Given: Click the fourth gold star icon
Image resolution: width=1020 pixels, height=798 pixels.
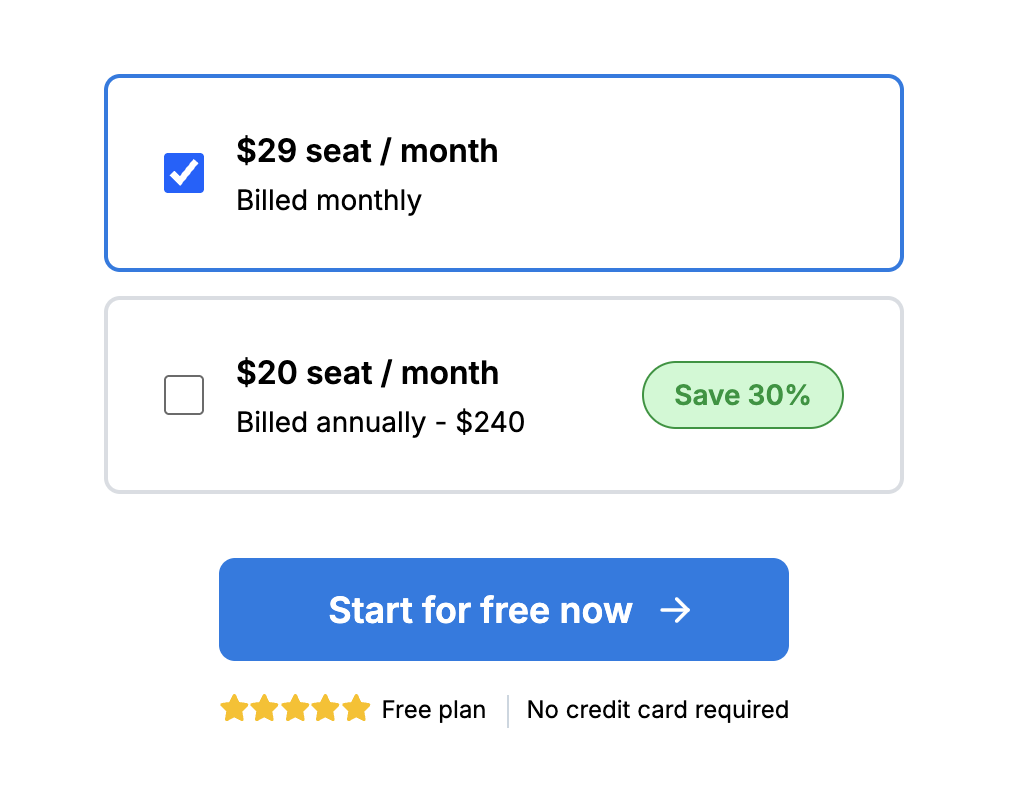Looking at the screenshot, I should 325,709.
